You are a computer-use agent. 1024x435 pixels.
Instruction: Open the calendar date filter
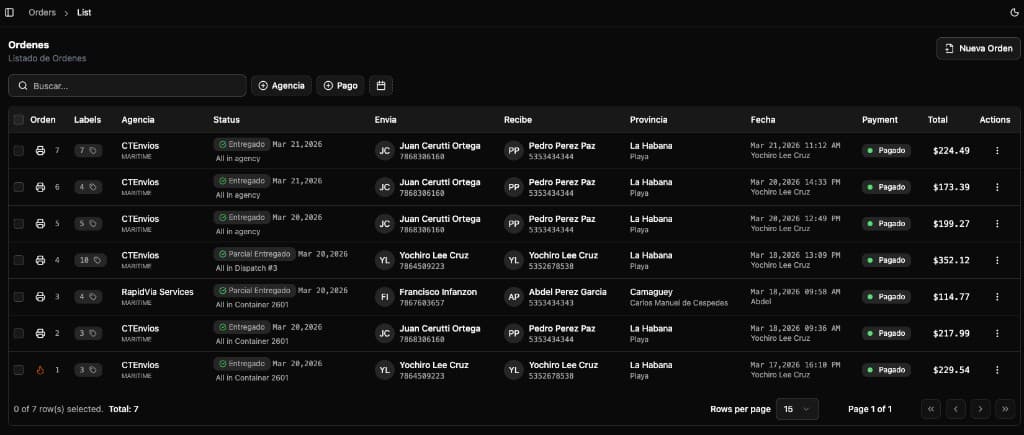(x=380, y=86)
